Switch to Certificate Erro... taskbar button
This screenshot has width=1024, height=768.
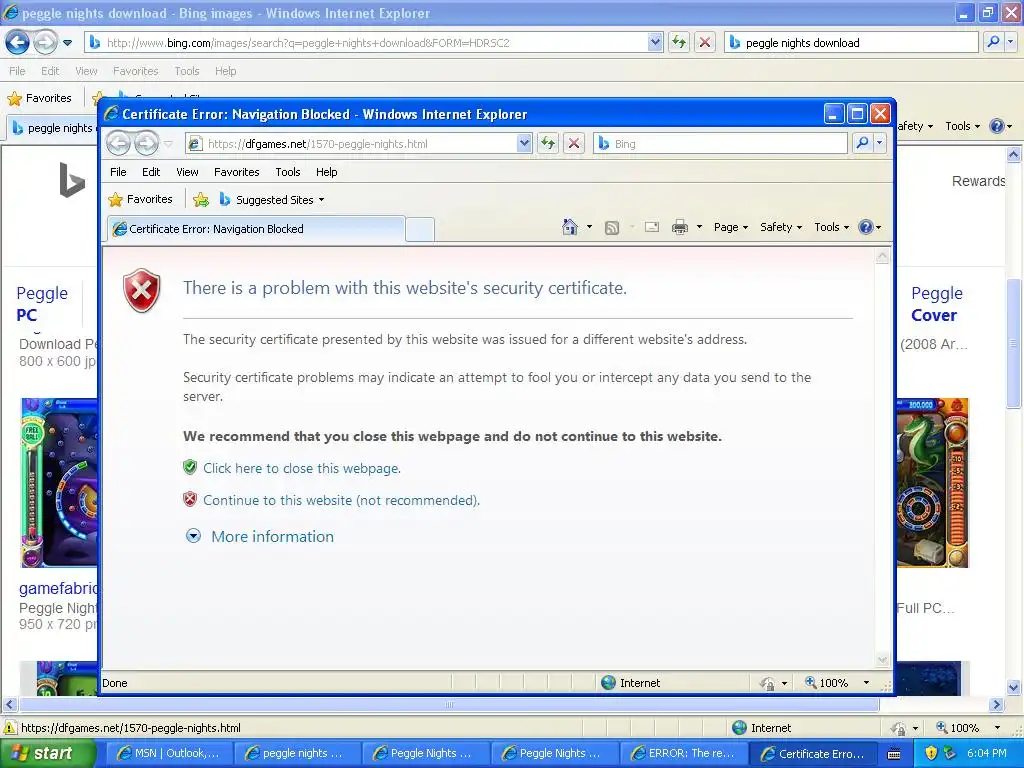point(814,753)
